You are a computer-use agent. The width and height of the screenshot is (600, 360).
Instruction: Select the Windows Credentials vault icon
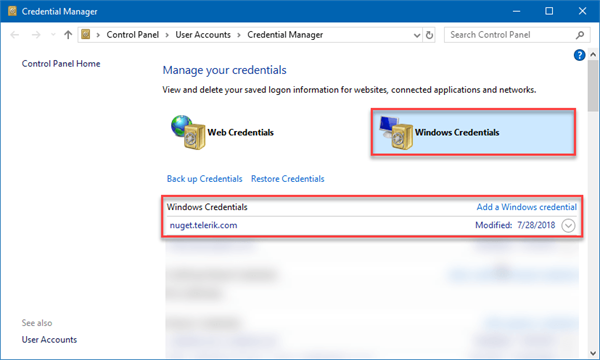[396, 133]
